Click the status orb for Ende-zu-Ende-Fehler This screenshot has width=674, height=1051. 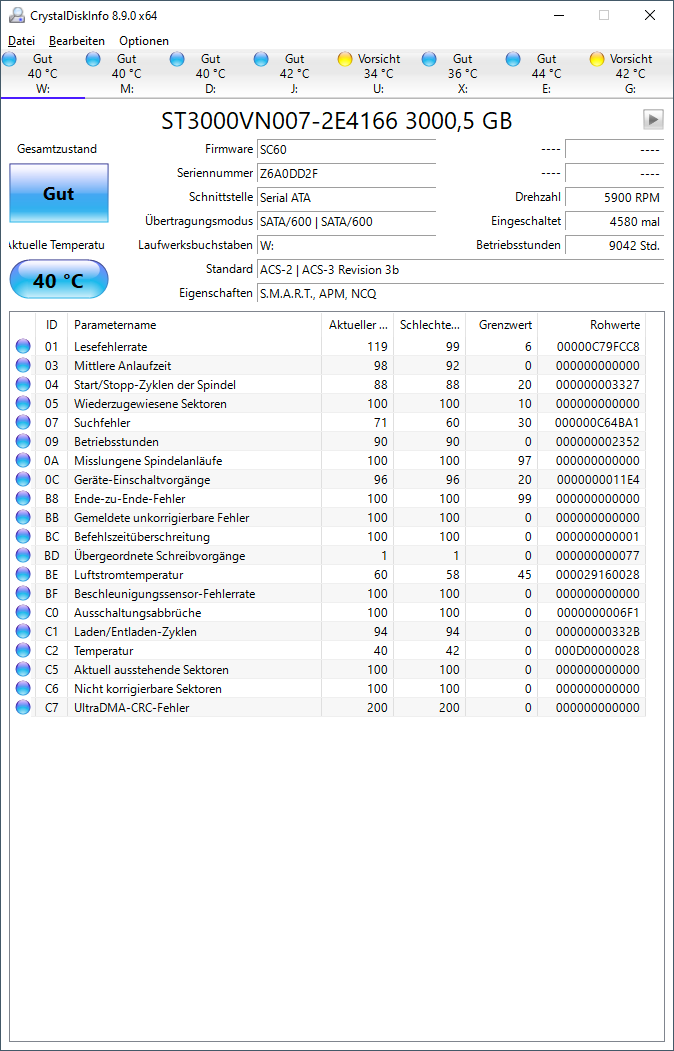[23, 499]
